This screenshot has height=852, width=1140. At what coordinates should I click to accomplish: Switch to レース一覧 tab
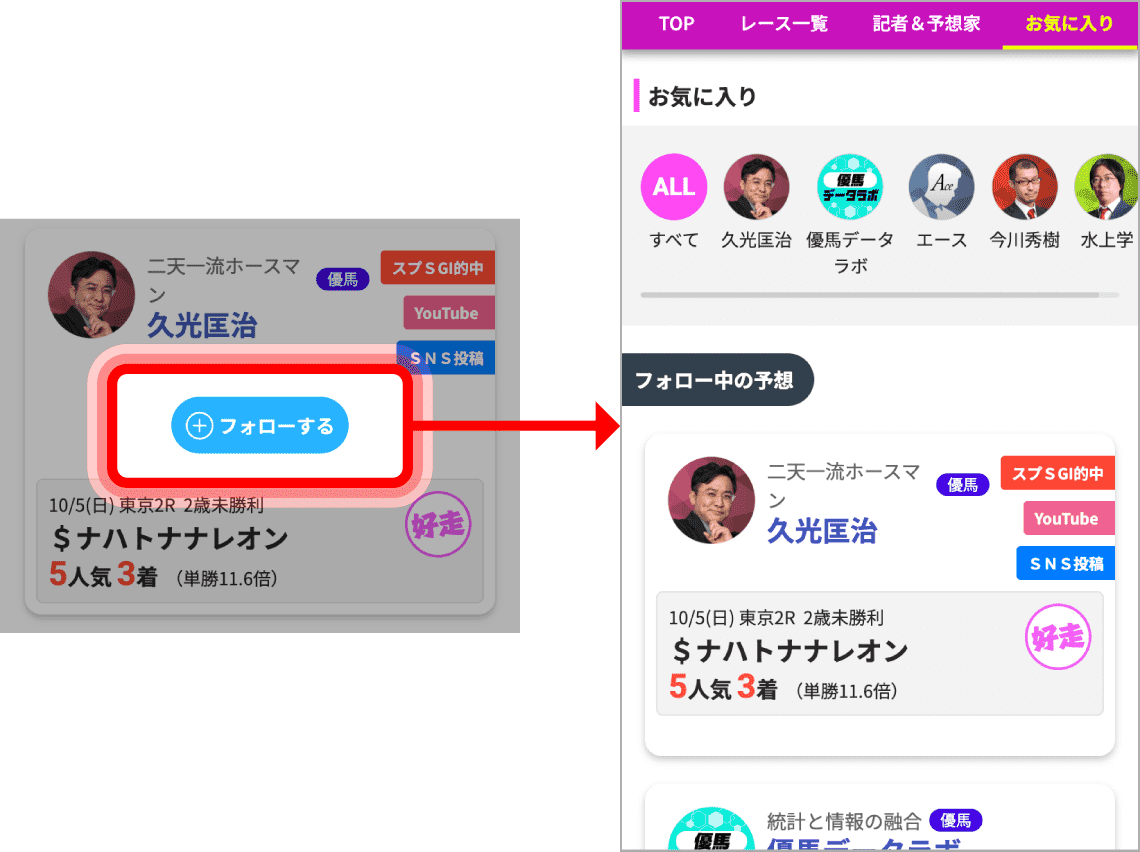coord(784,24)
